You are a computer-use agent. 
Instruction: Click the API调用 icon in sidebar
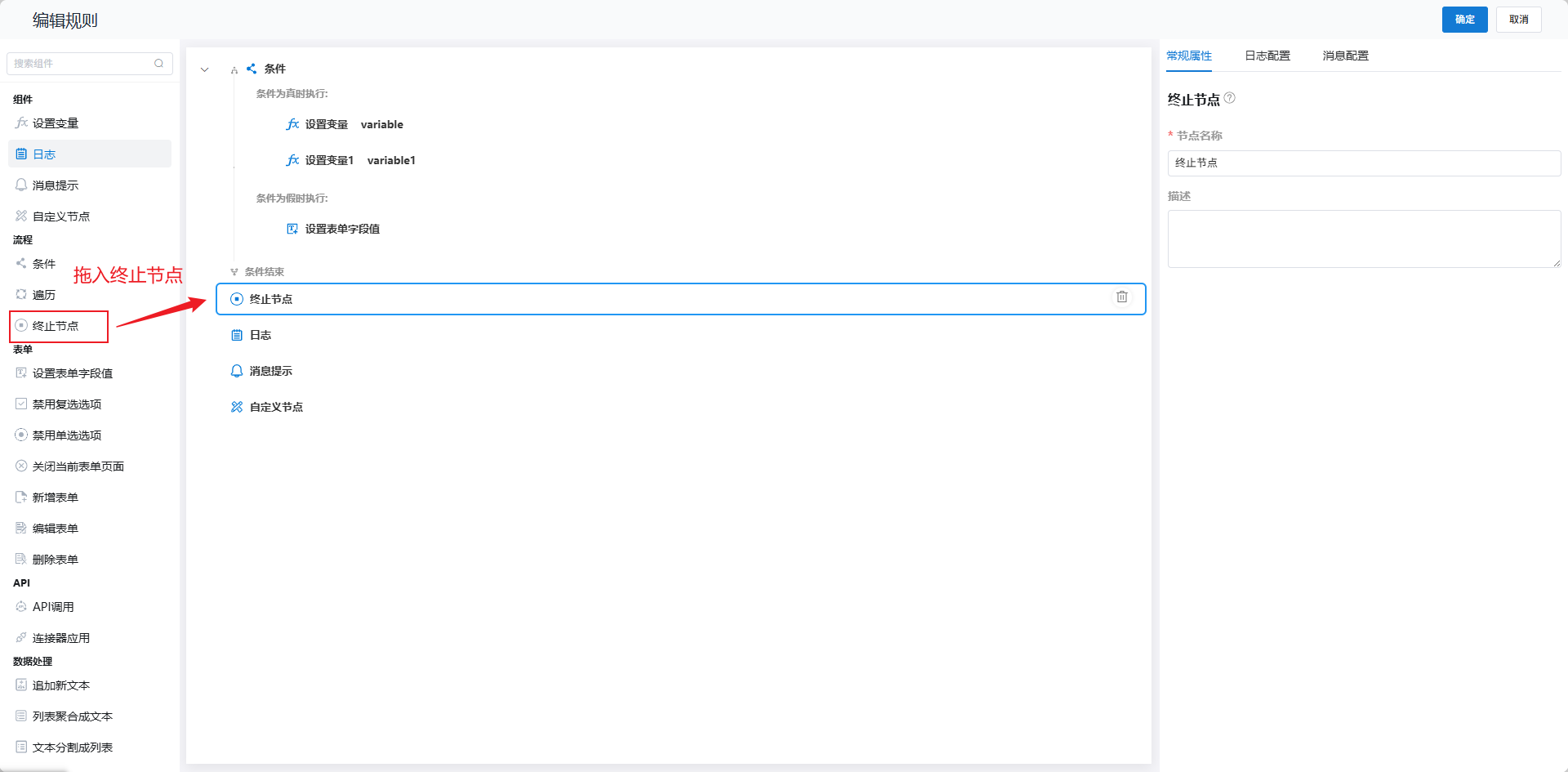[21, 607]
